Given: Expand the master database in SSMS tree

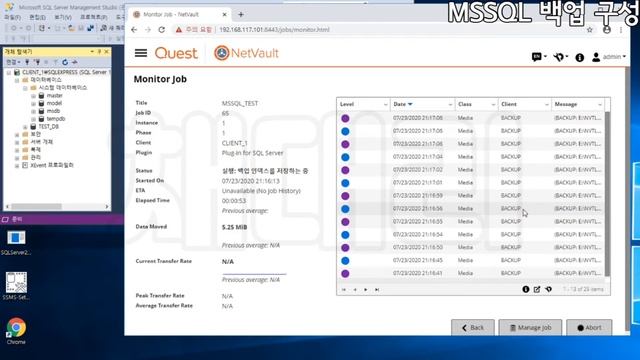Looking at the screenshot, I should (33, 96).
